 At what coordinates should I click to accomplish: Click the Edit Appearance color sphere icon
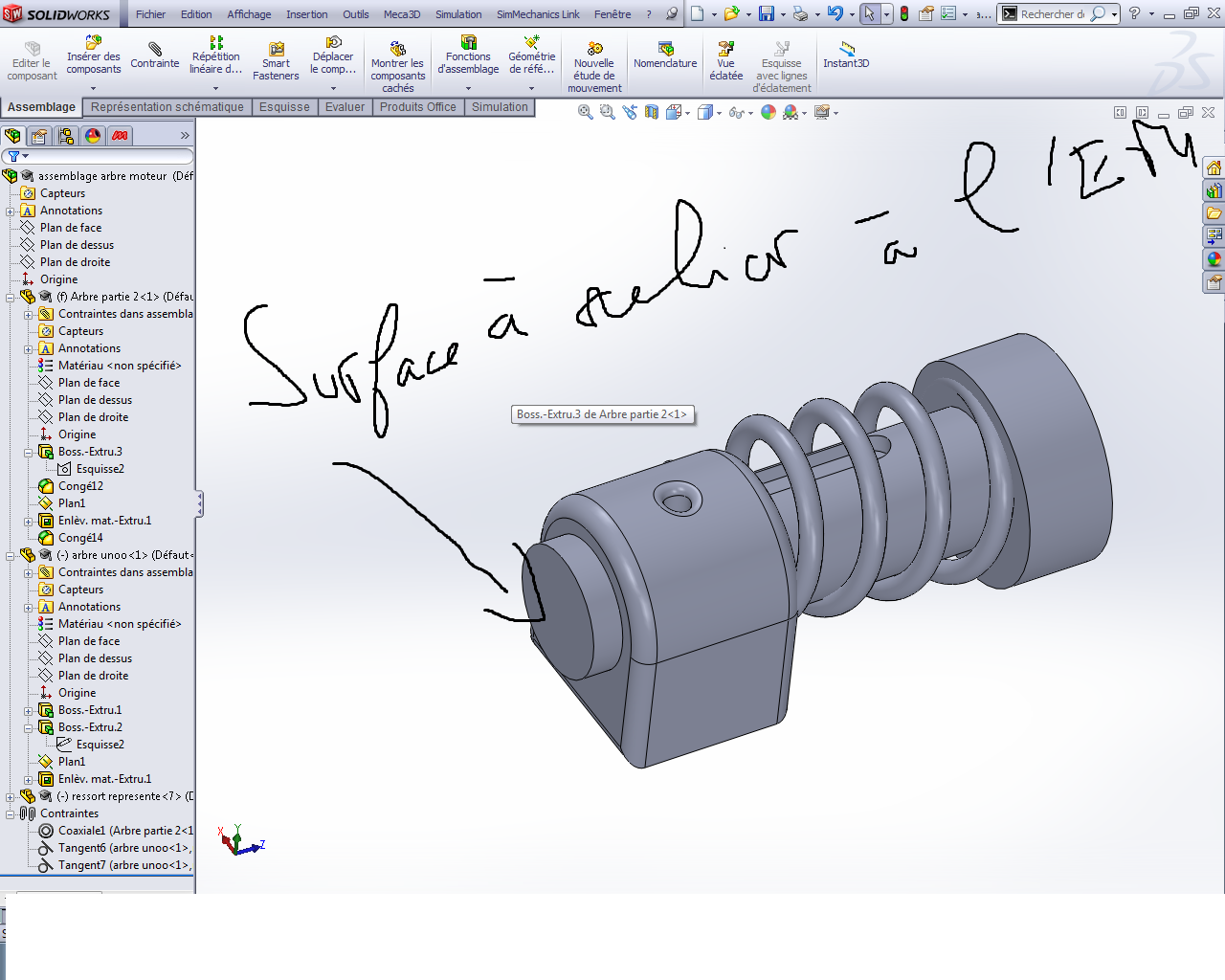pyautogui.click(x=768, y=112)
